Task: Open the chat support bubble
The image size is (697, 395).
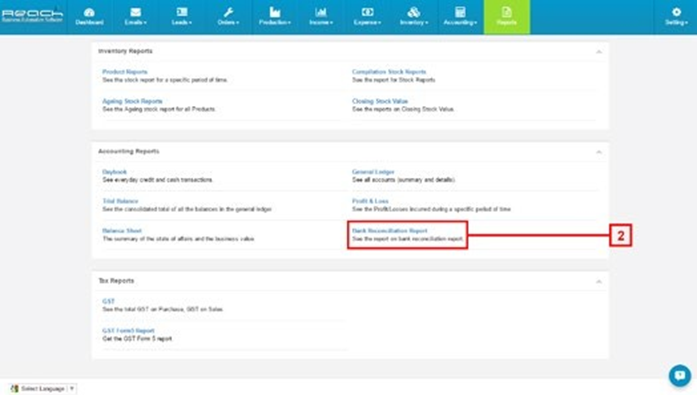Action: coord(680,375)
